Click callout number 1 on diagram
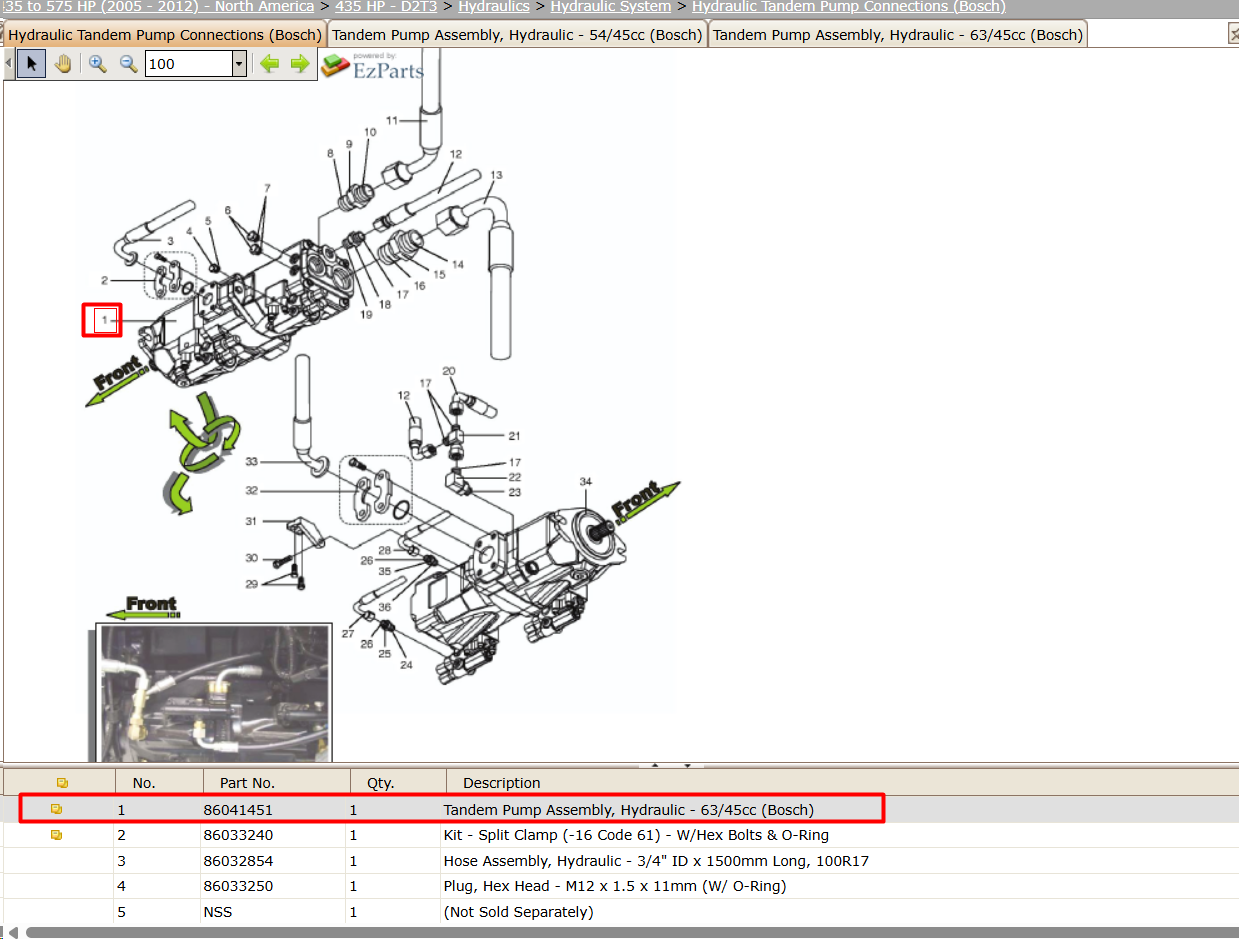Image resolution: width=1239 pixels, height=939 pixels. pyautogui.click(x=103, y=320)
